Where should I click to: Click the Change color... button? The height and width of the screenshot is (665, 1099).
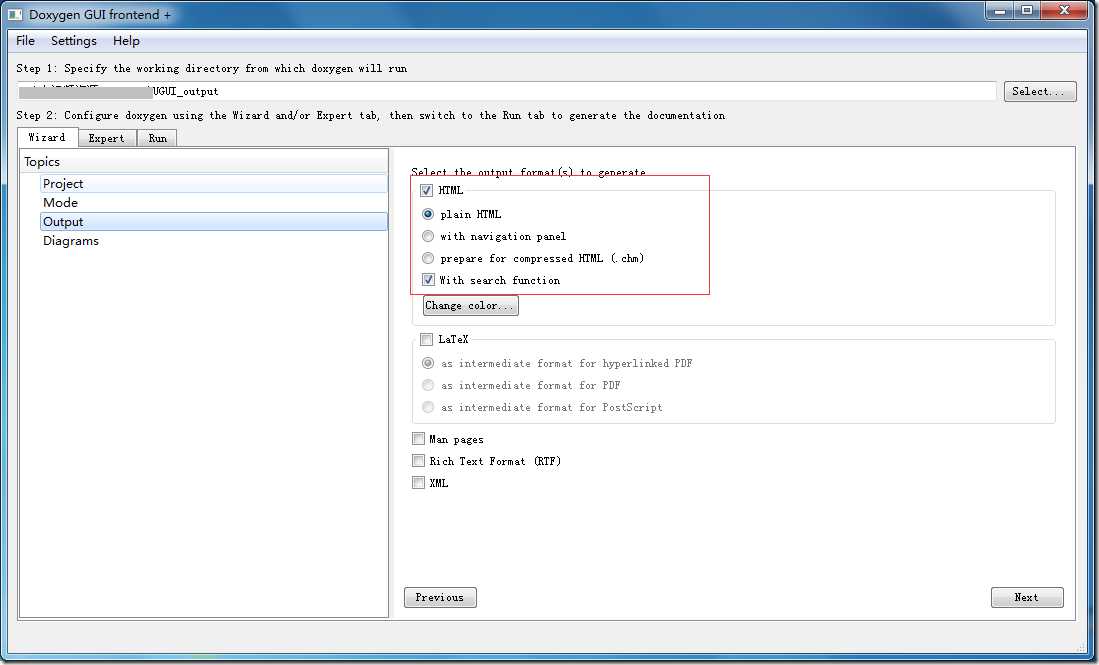pyautogui.click(x=470, y=306)
